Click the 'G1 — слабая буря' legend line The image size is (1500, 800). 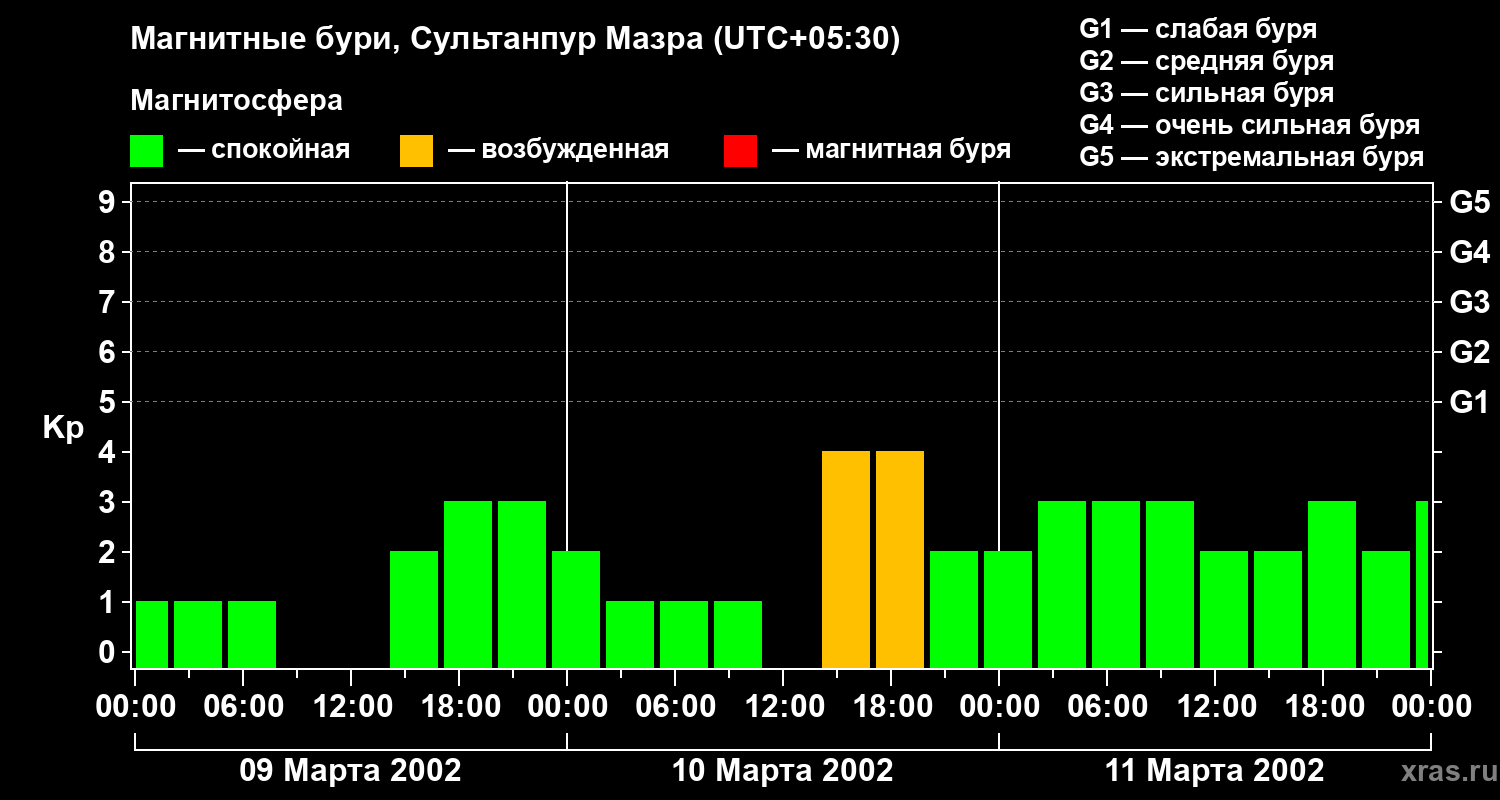pyautogui.click(x=1198, y=29)
